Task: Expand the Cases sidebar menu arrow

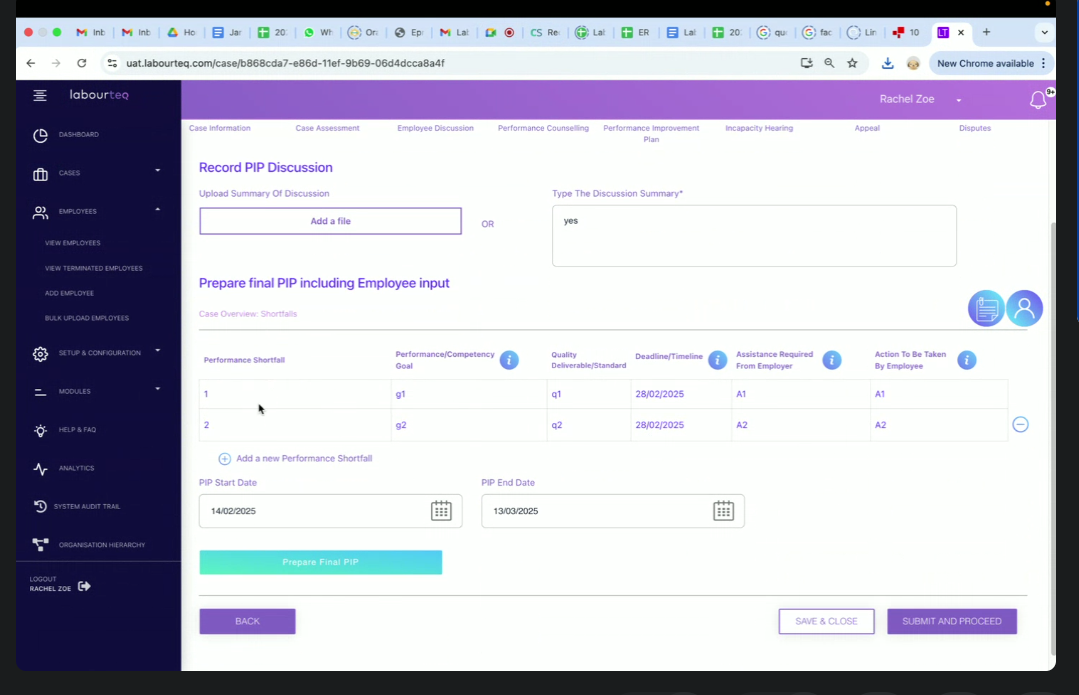Action: pos(158,171)
